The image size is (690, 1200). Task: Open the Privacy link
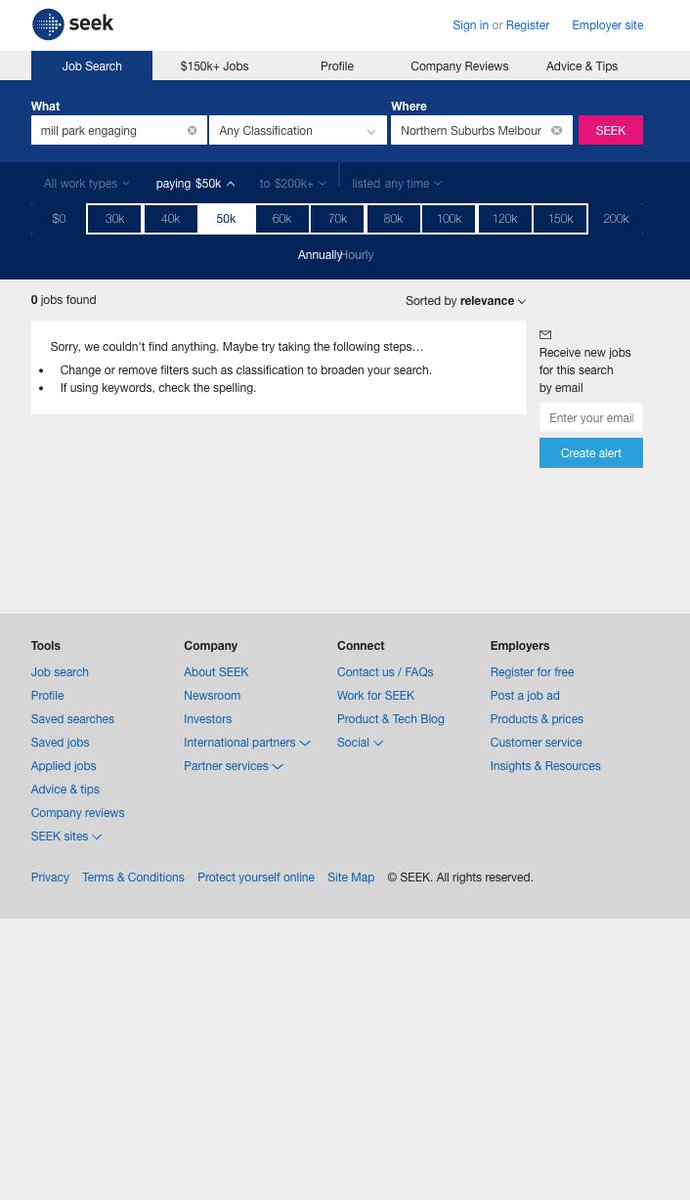(x=50, y=877)
